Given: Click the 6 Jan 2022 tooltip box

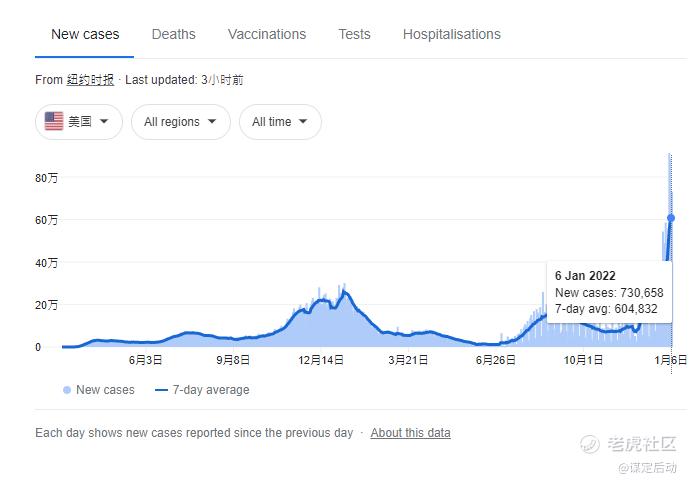Looking at the screenshot, I should (609, 292).
